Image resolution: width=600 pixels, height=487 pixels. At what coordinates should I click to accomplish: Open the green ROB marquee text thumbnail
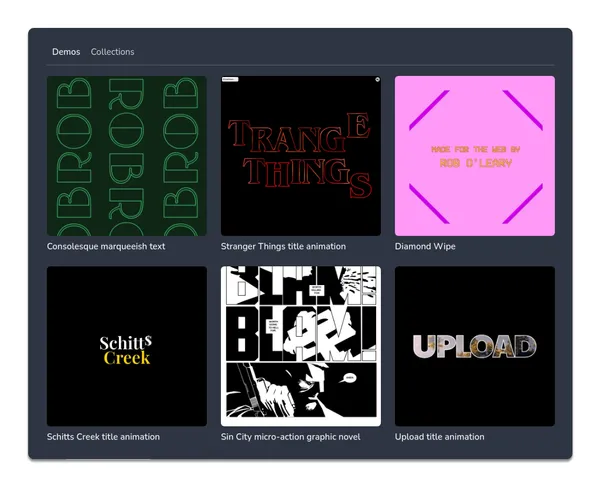tap(127, 156)
